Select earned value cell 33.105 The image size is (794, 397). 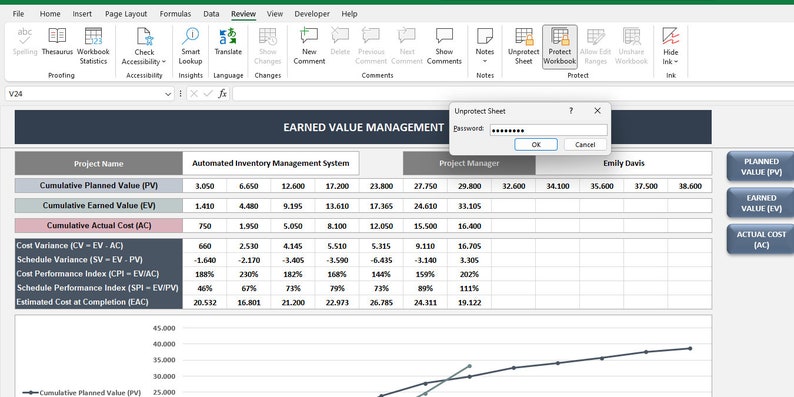pyautogui.click(x=469, y=206)
